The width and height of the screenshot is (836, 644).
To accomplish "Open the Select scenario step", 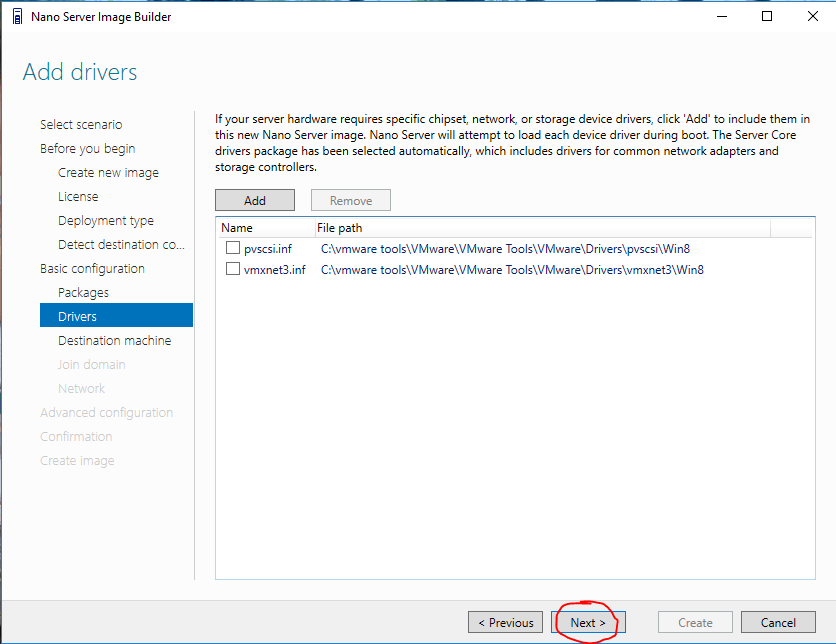I will [81, 124].
